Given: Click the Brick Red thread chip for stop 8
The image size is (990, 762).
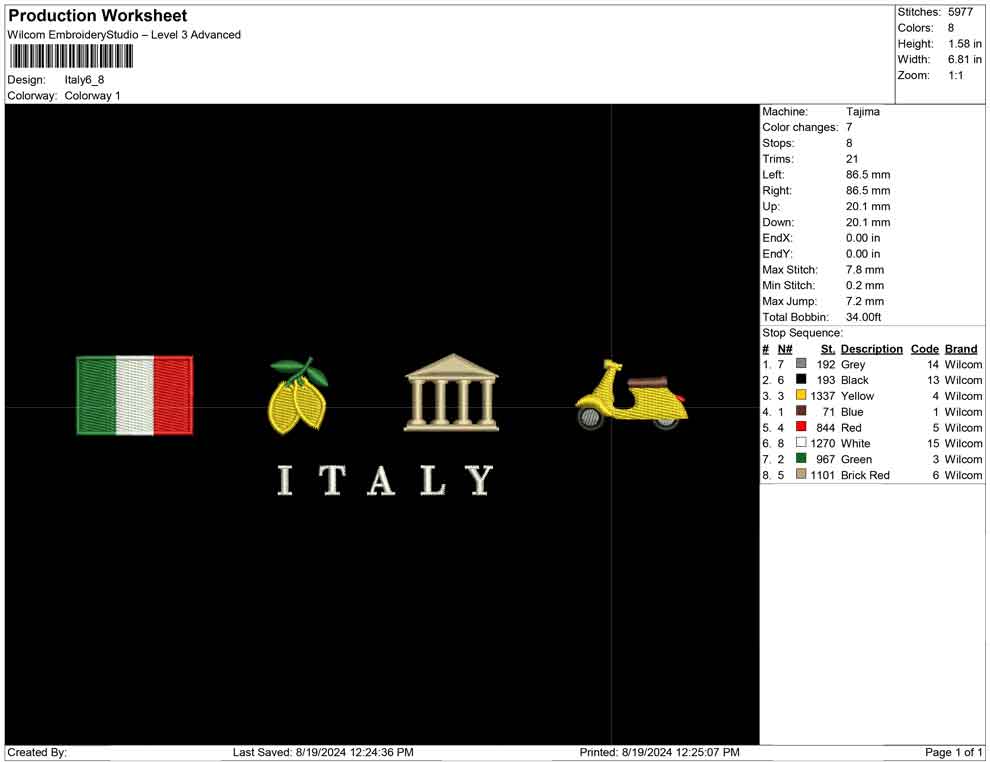Looking at the screenshot, I should coord(801,475).
